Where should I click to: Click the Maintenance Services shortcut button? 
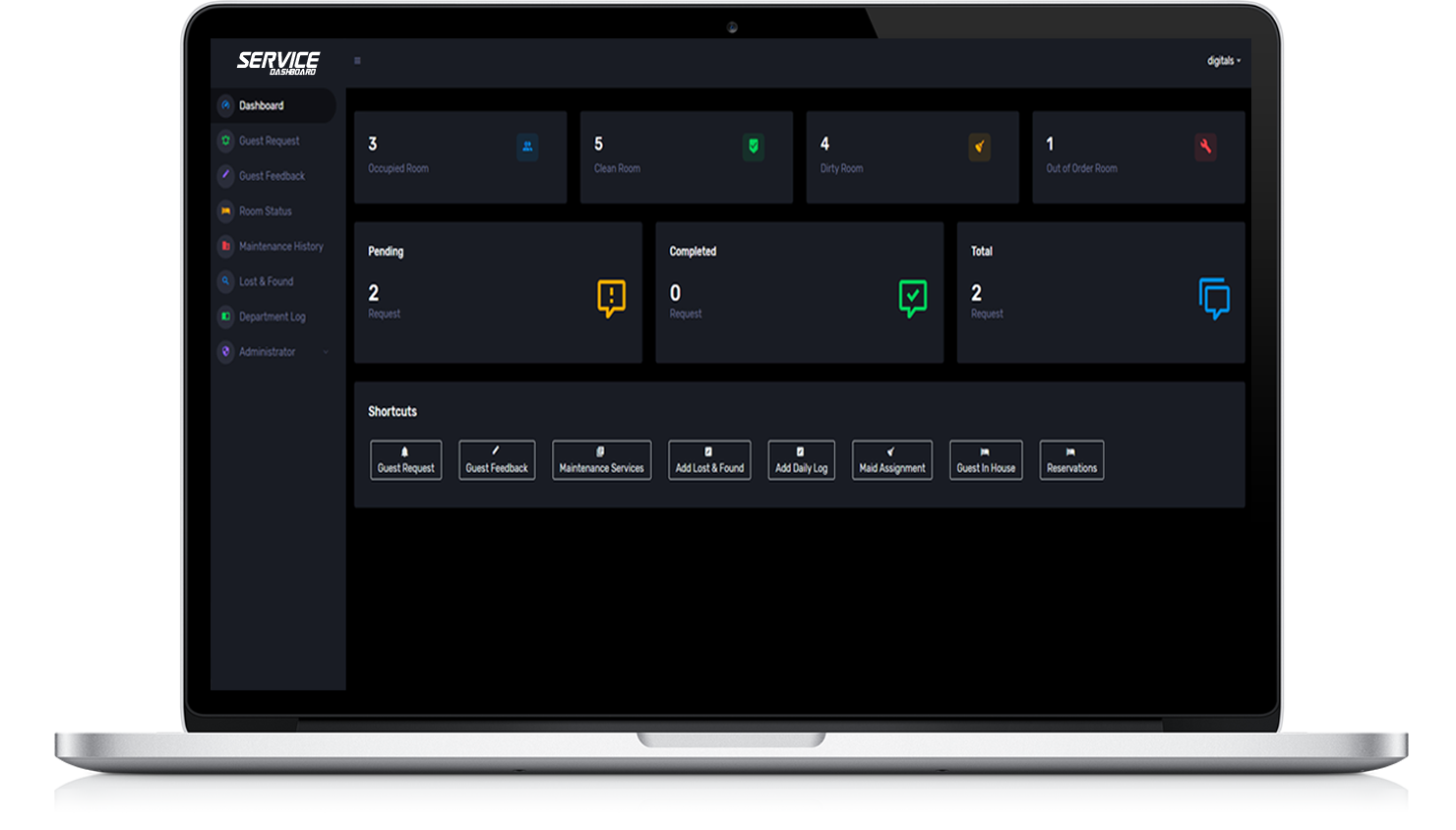tap(601, 460)
